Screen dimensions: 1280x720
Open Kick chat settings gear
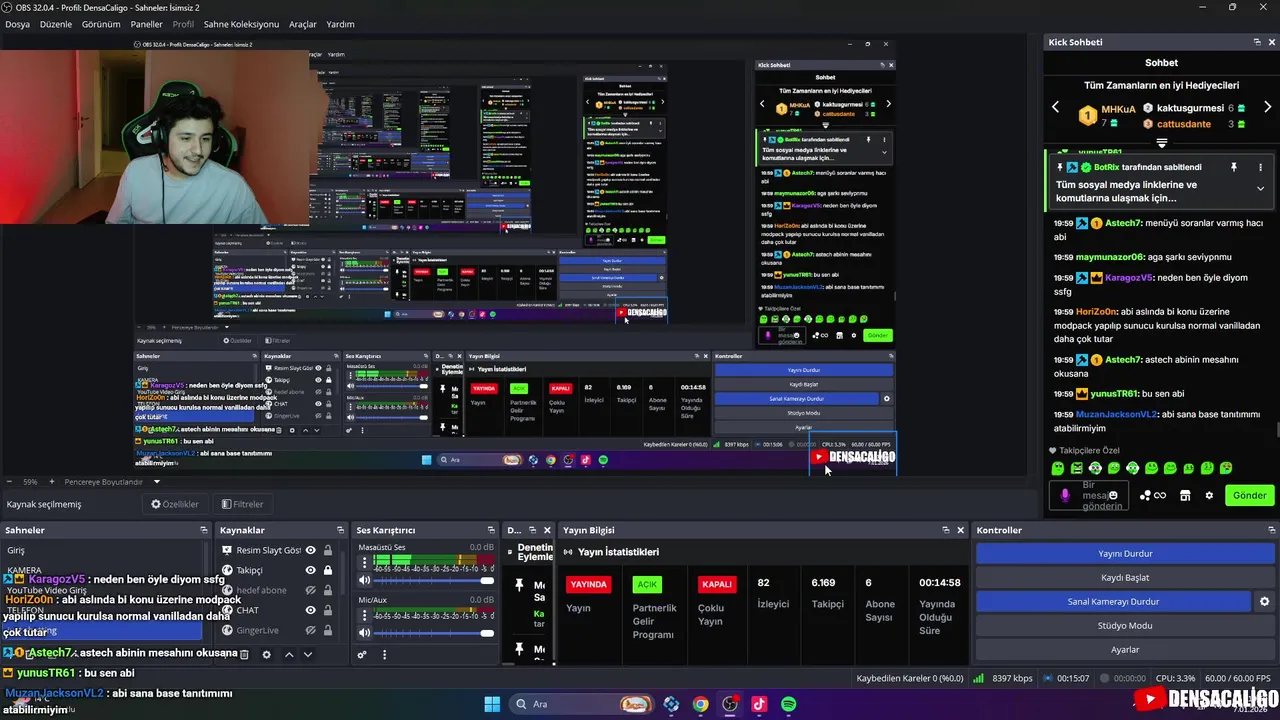1209,495
